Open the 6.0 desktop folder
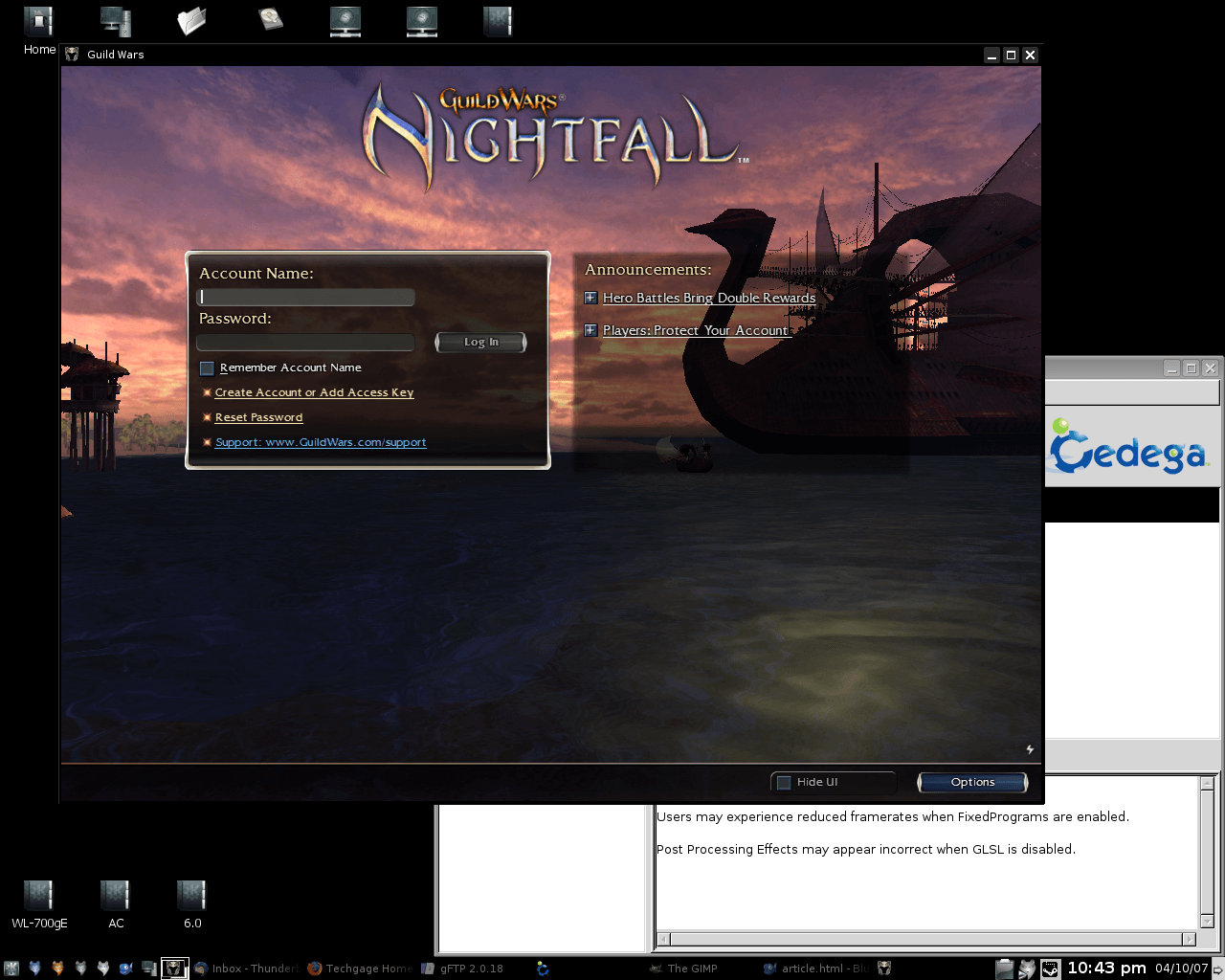 [191, 896]
